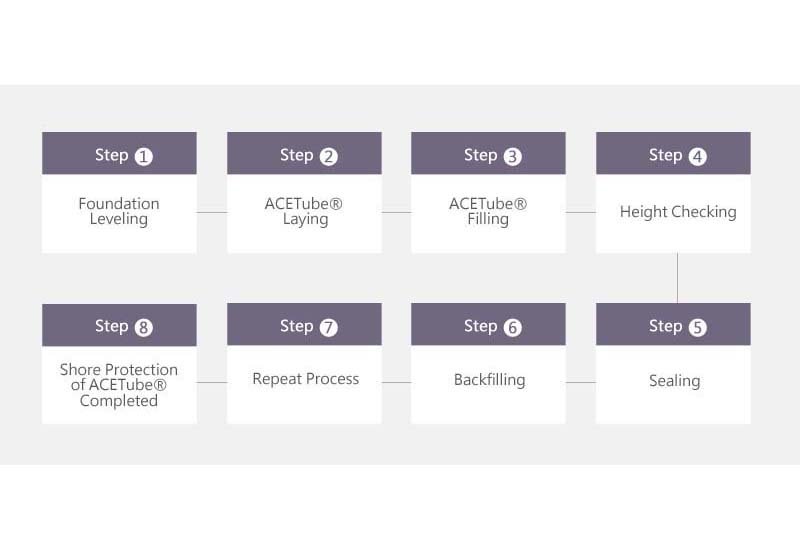Click the Height Checking label
The width and height of the screenshot is (800, 550).
click(678, 212)
